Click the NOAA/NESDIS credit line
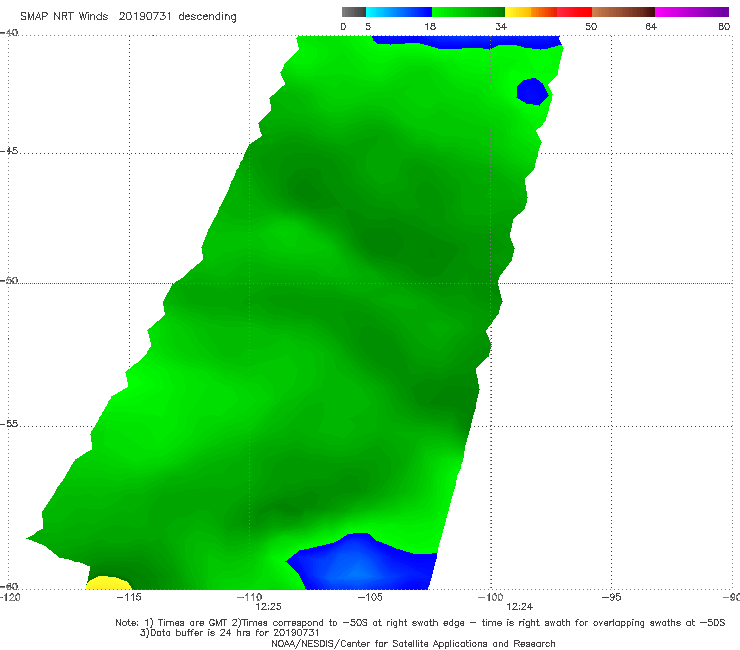This screenshot has height=650, width=740. 413,644
